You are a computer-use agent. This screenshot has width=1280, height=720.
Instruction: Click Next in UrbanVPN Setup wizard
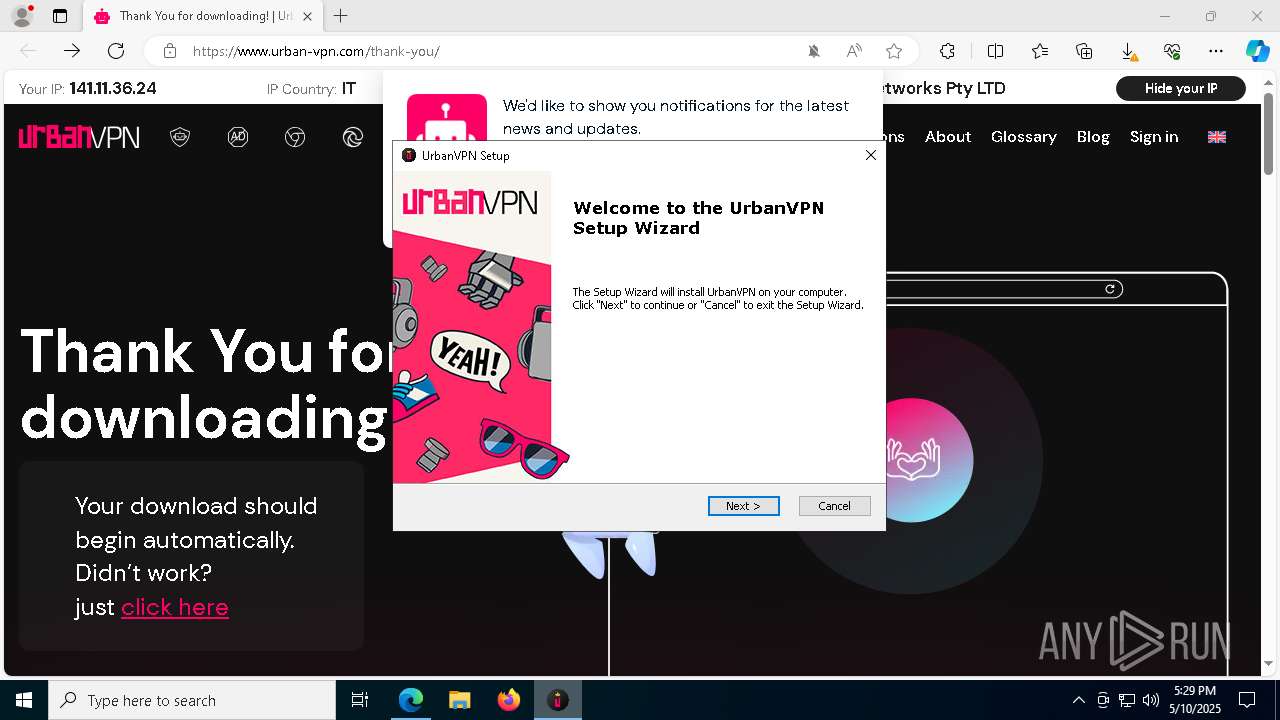[x=743, y=506]
